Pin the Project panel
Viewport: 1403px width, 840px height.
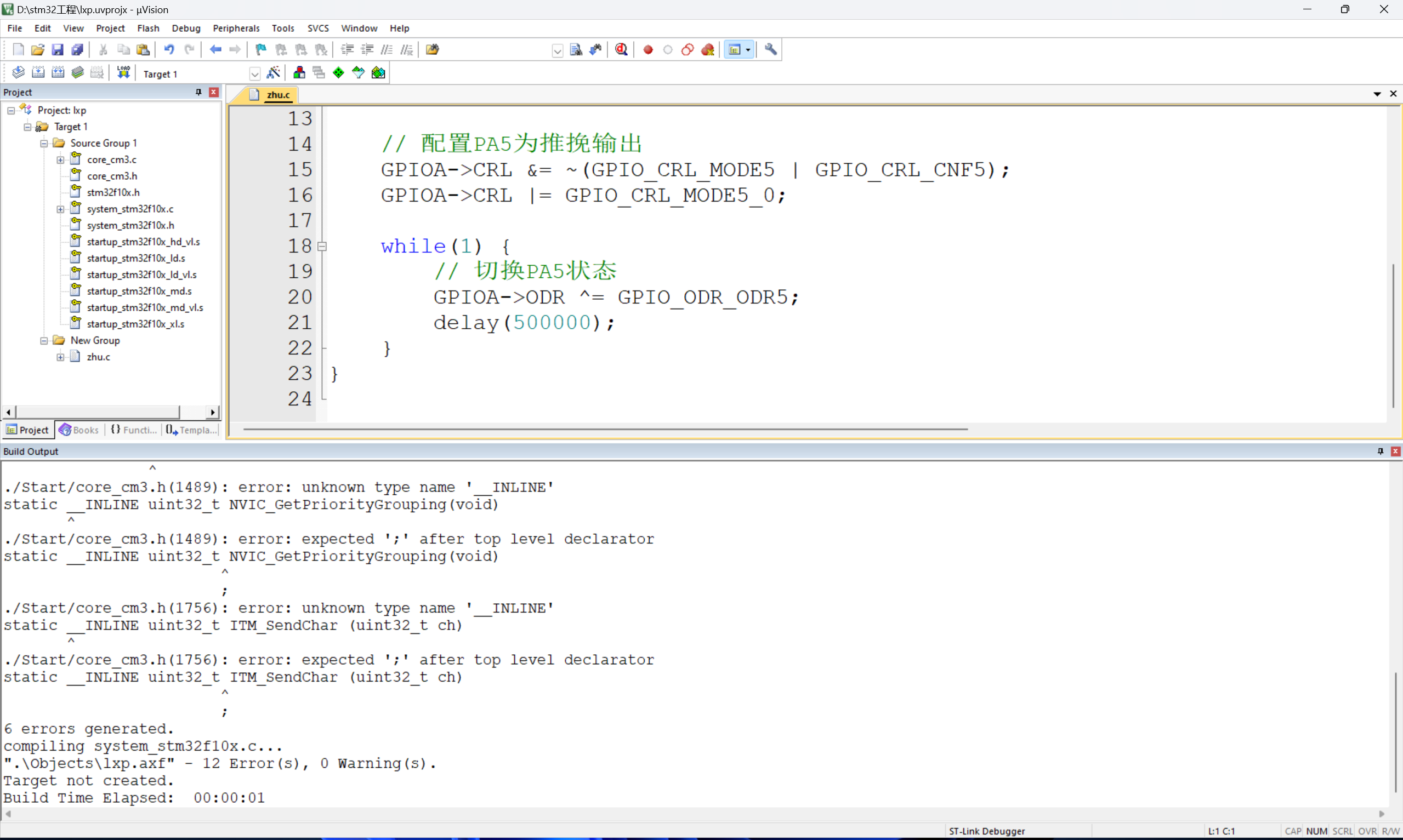198,92
